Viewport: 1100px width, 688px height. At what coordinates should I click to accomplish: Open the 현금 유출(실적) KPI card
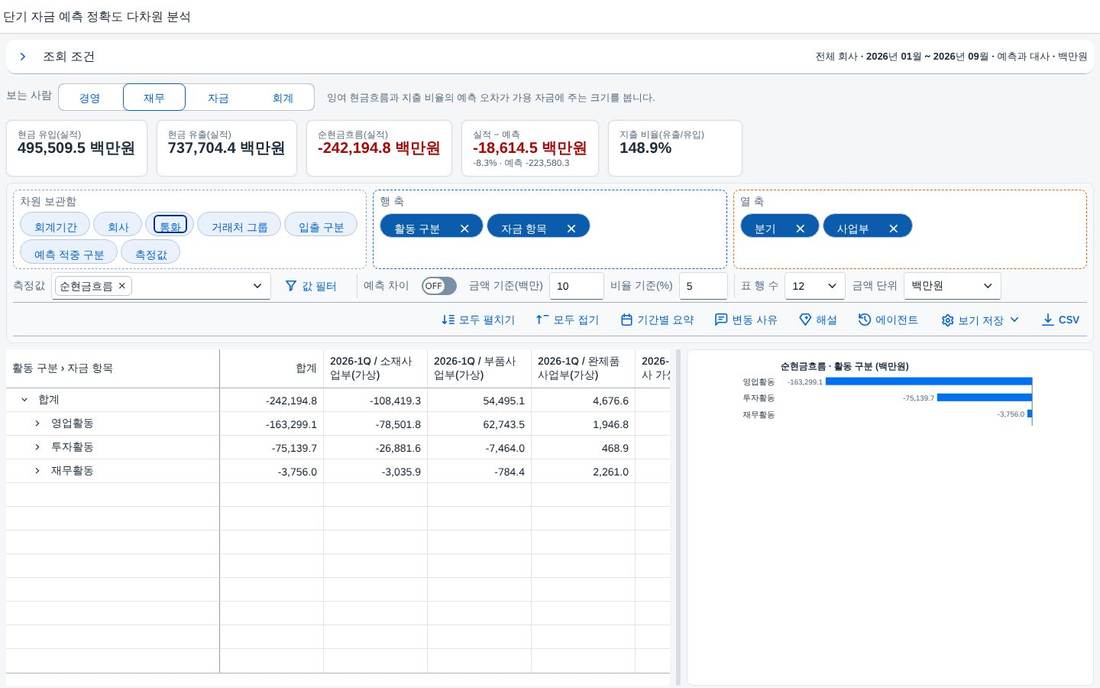[x=227, y=148]
